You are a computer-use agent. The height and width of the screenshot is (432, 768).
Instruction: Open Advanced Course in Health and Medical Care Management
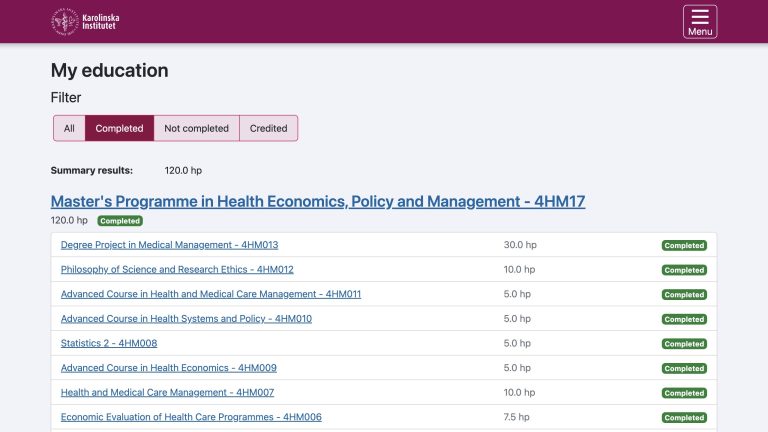click(211, 294)
